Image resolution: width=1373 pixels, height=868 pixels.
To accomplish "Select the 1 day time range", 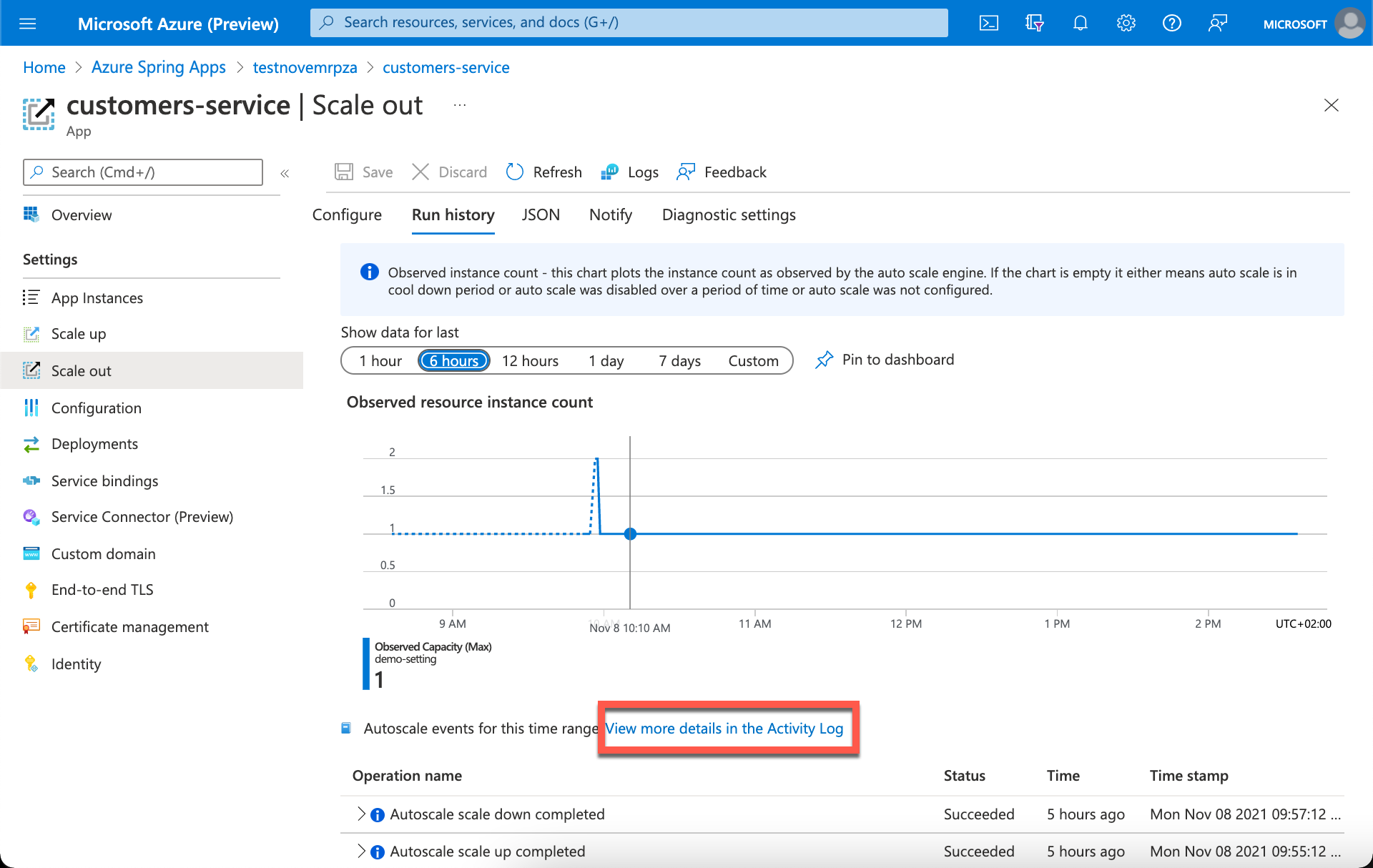I will (x=606, y=360).
